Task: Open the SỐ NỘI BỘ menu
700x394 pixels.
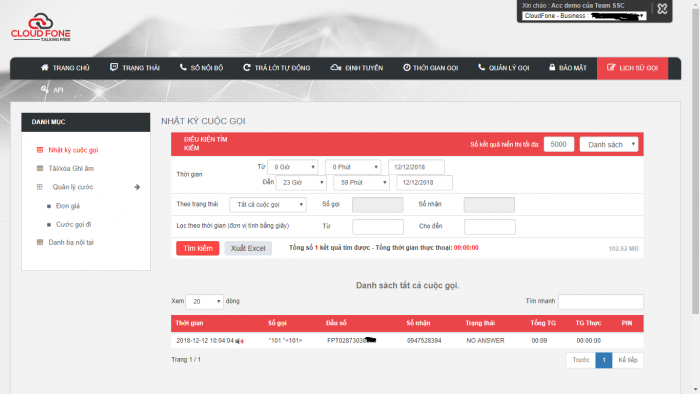Action: coord(201,68)
